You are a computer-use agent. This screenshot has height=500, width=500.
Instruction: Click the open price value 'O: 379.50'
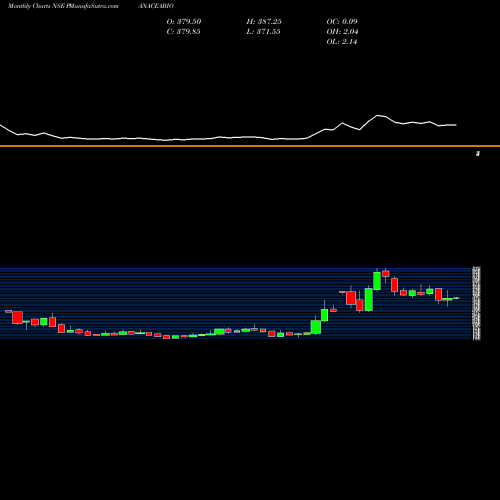184,21
